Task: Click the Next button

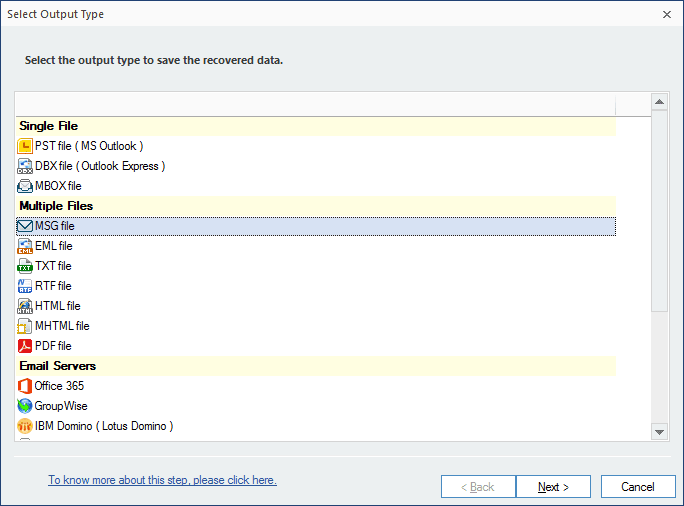Action: [x=553, y=487]
